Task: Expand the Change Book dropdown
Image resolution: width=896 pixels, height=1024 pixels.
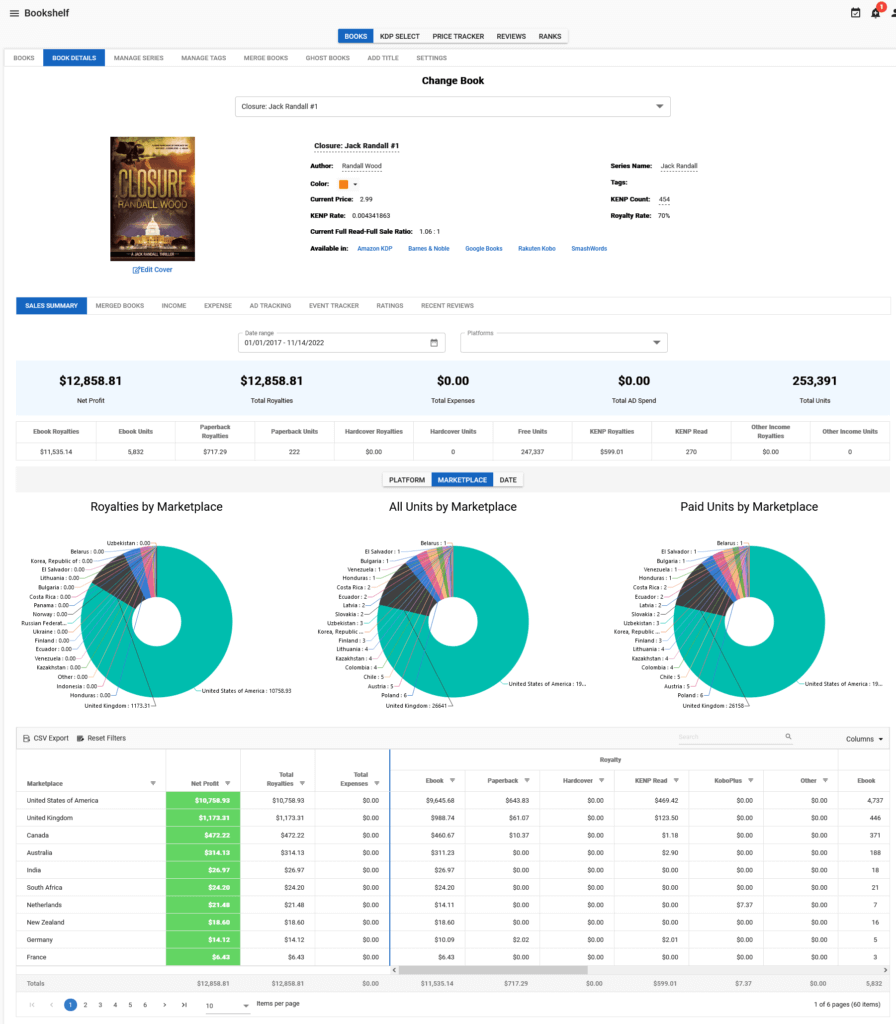Action: click(x=659, y=106)
